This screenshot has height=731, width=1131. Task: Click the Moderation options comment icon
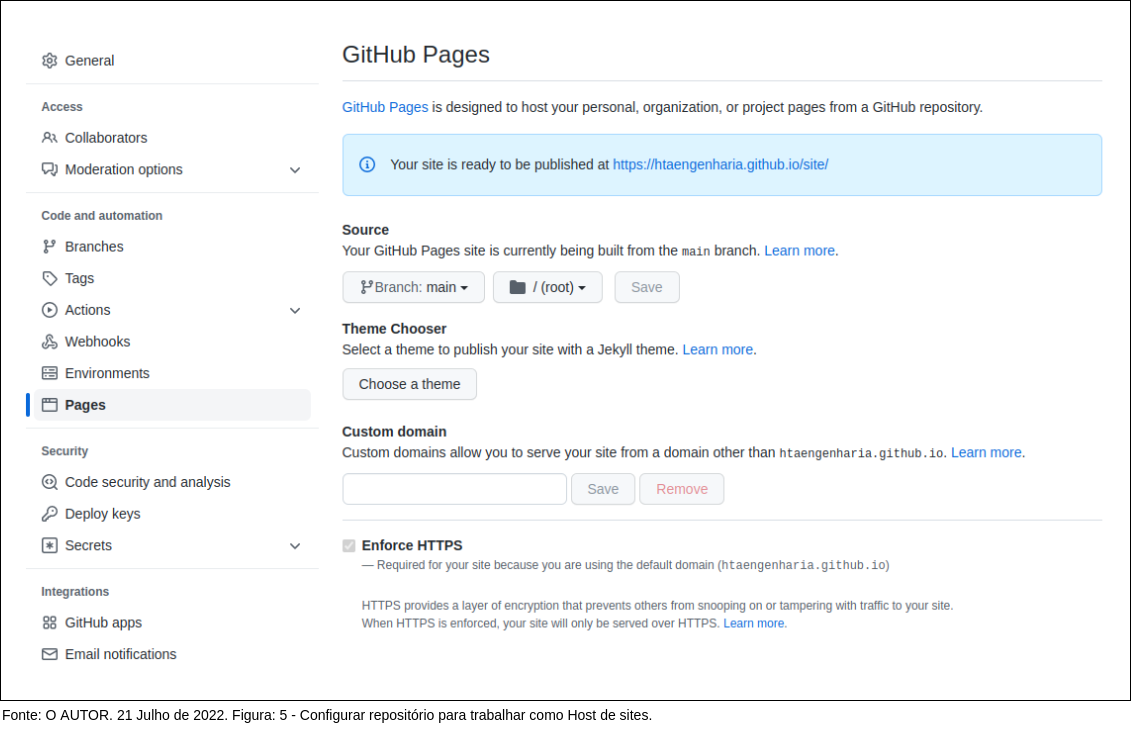(49, 170)
